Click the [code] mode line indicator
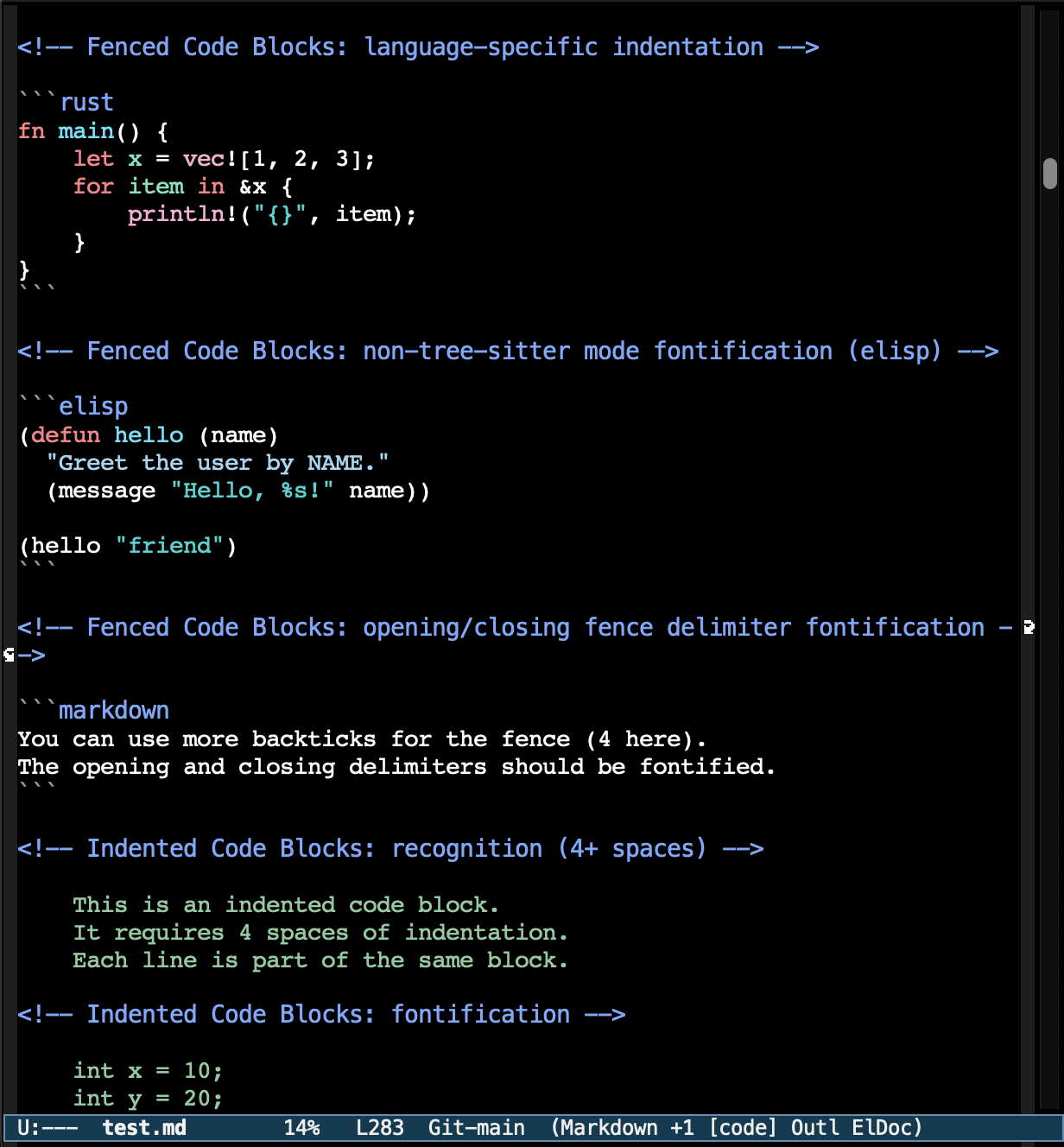This screenshot has width=1064, height=1147. tap(743, 1128)
